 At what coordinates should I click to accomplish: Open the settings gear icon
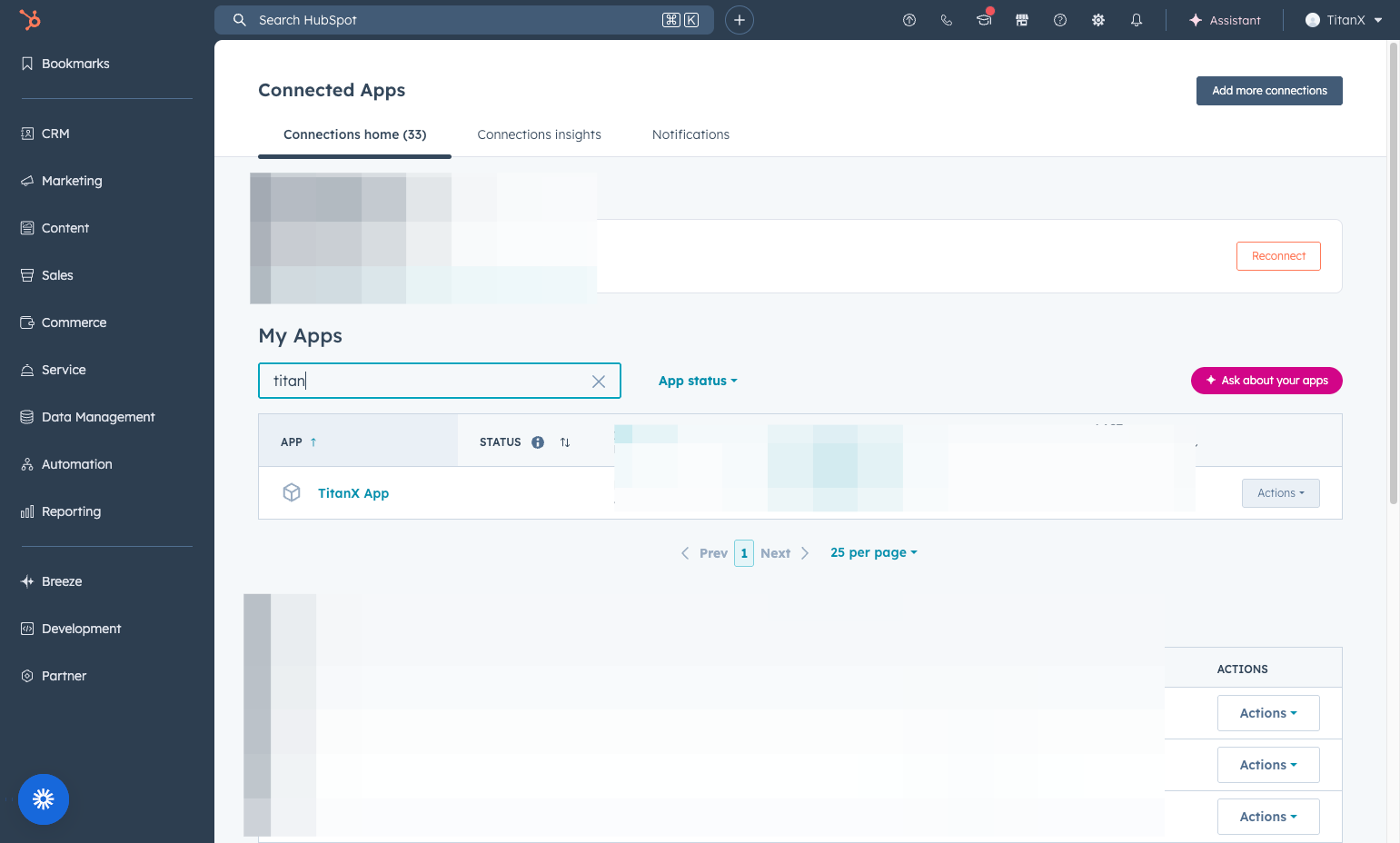[x=1098, y=20]
